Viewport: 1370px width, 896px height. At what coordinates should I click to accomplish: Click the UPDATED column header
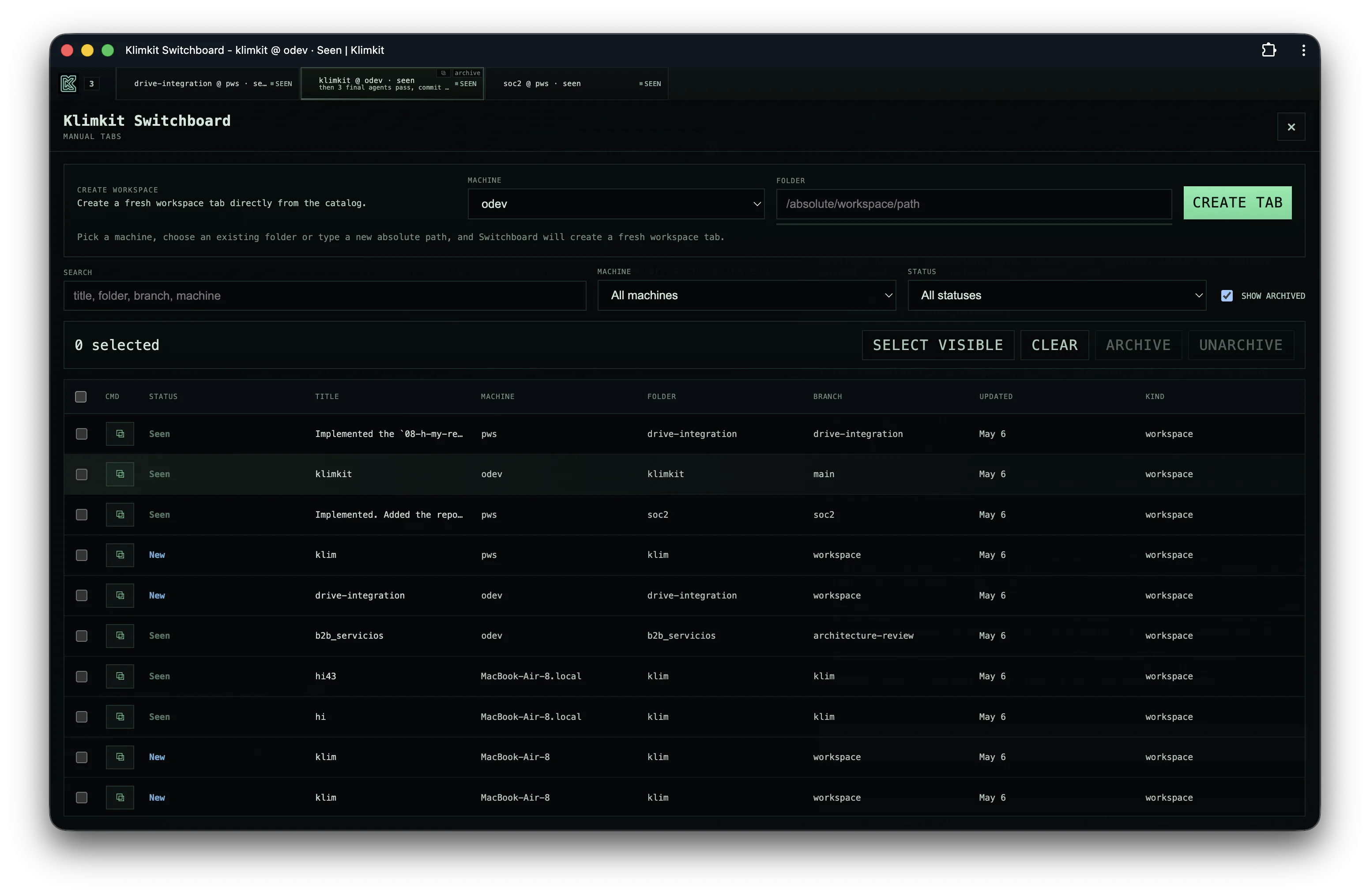click(x=995, y=396)
